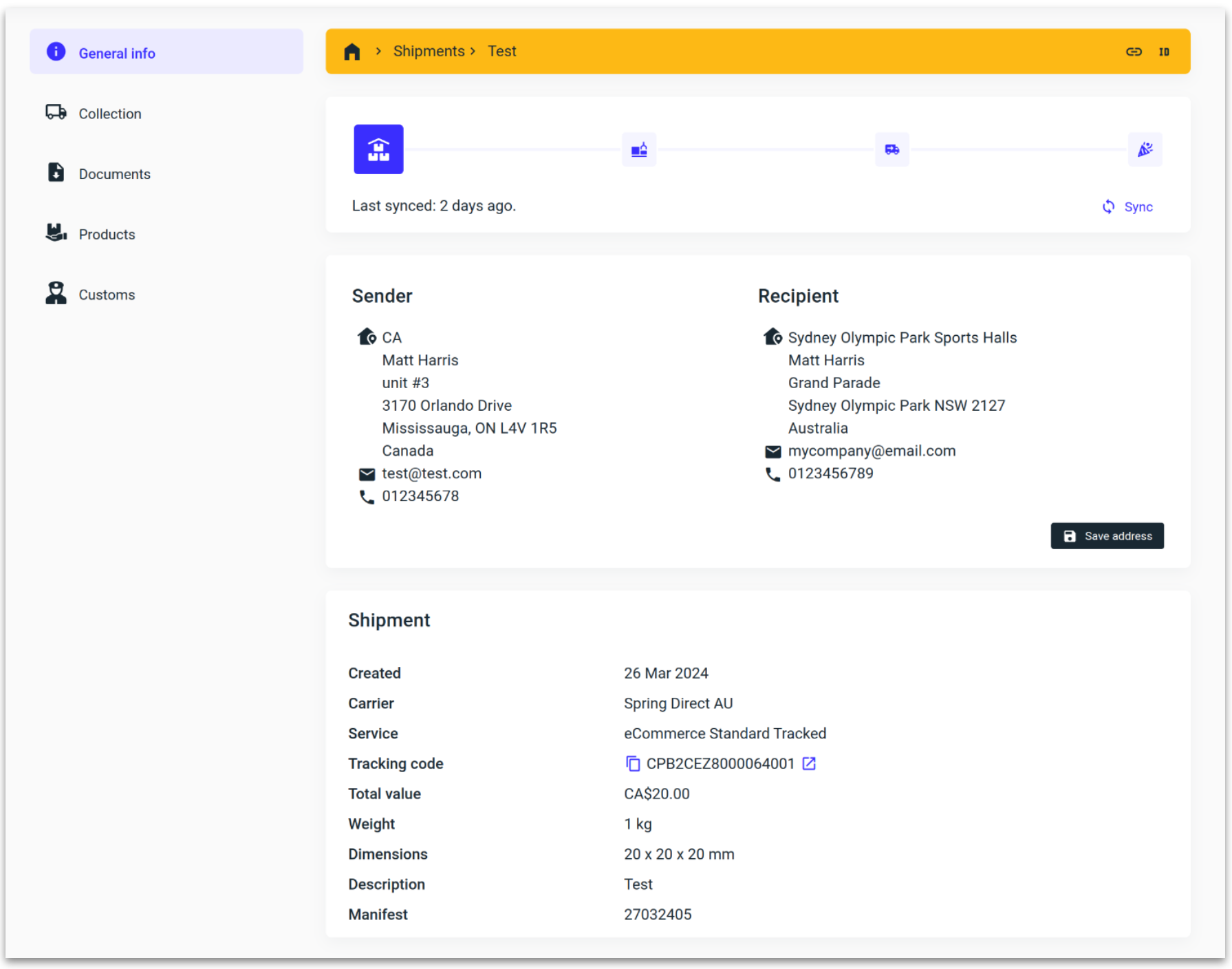Click the refresh icon next to Sync
This screenshot has width=1232, height=969.
1107,206
